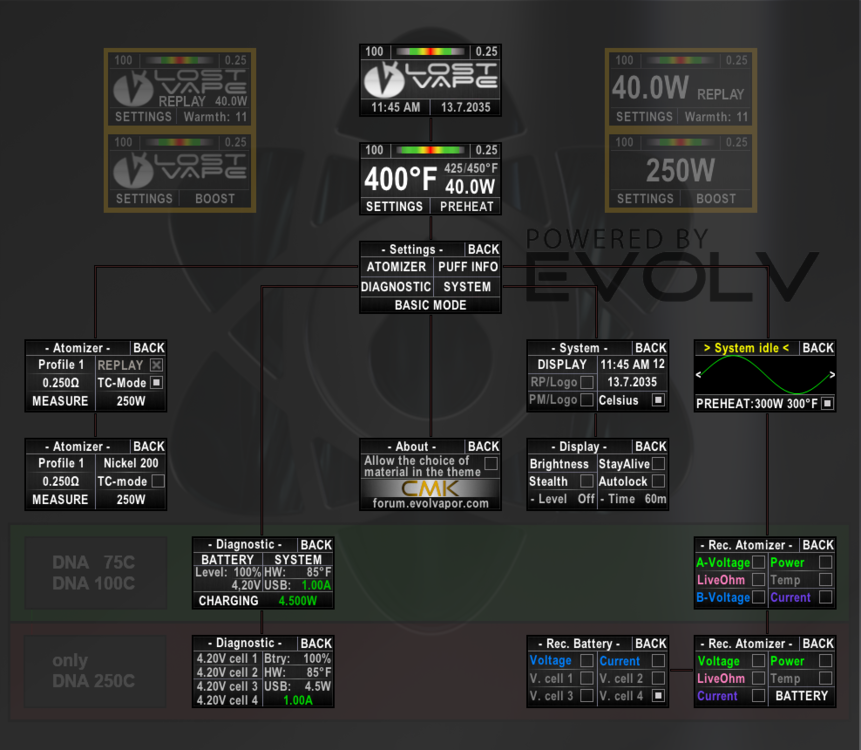Screen dimensions: 861x750
Task: Click the right arrow in System idle graph
Action: (x=832, y=374)
